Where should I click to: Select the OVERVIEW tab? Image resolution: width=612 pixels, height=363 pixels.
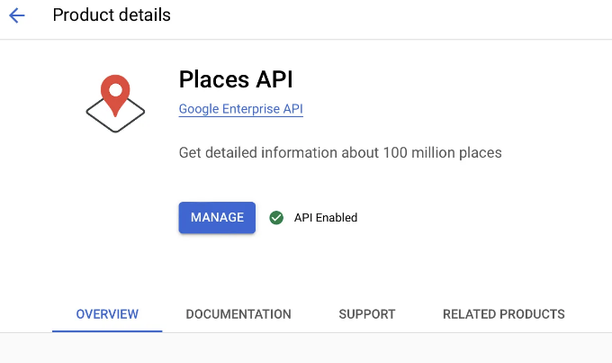click(107, 314)
